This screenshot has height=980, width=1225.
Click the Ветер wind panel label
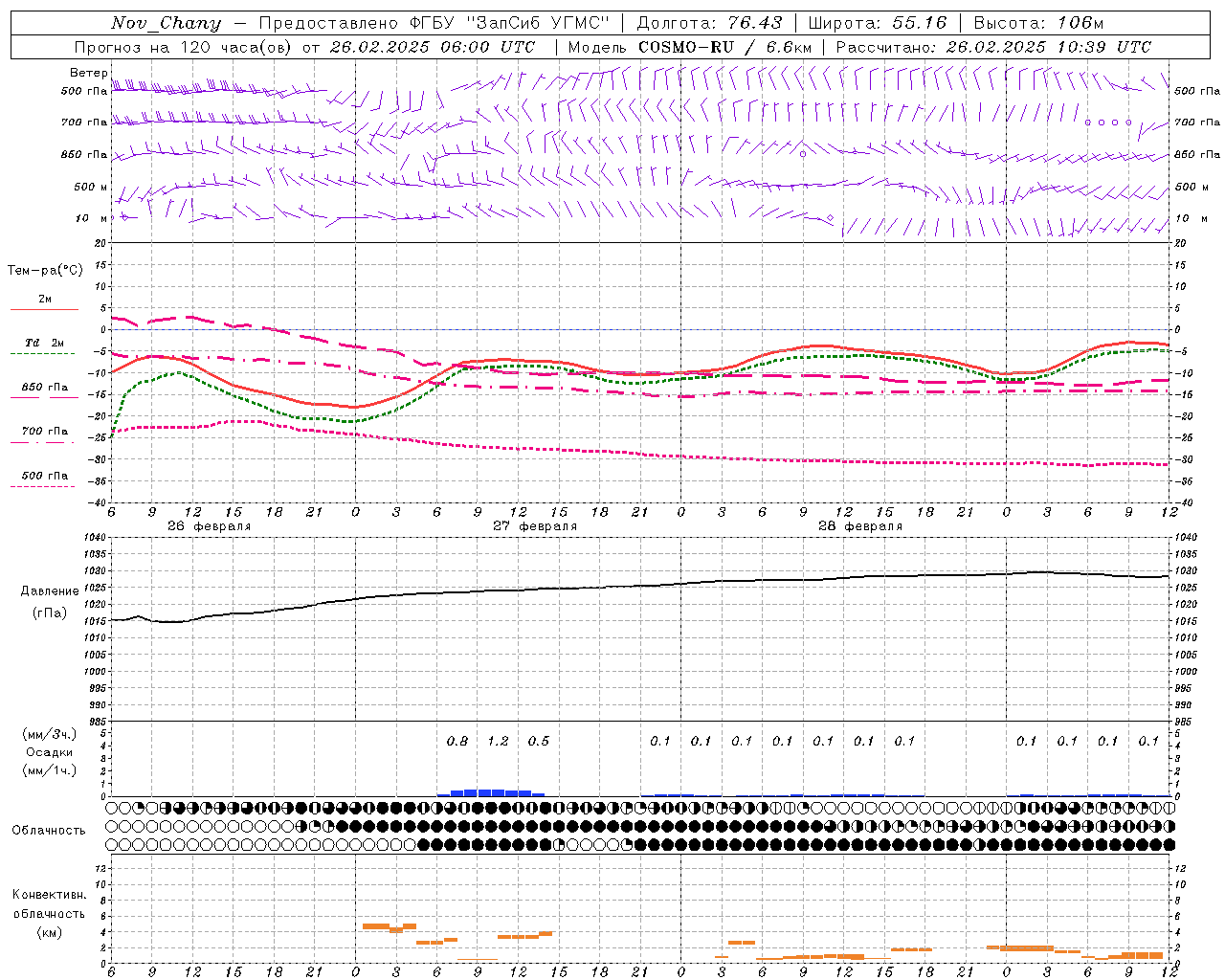pyautogui.click(x=88, y=73)
